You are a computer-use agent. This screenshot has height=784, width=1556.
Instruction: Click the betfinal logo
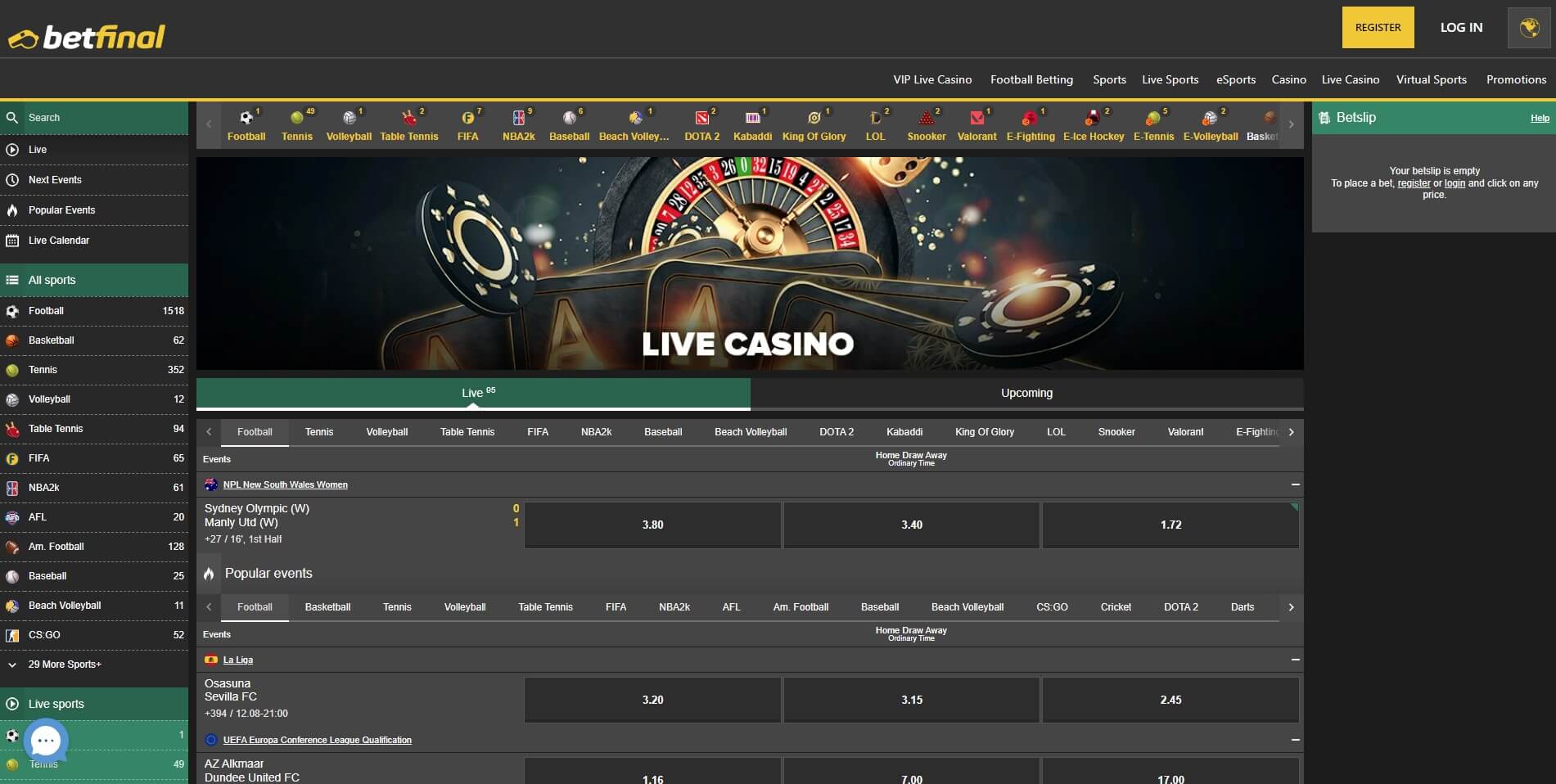pyautogui.click(x=87, y=36)
